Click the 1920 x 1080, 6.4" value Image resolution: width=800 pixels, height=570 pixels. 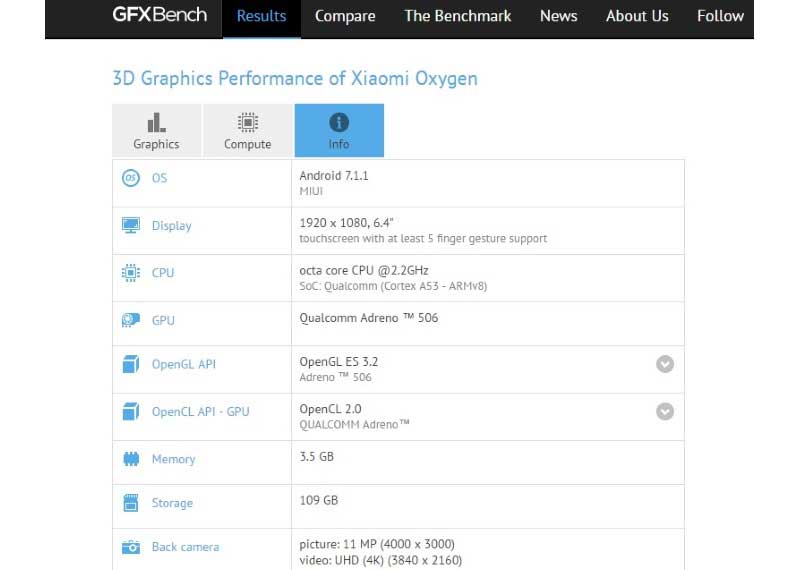(x=346, y=222)
